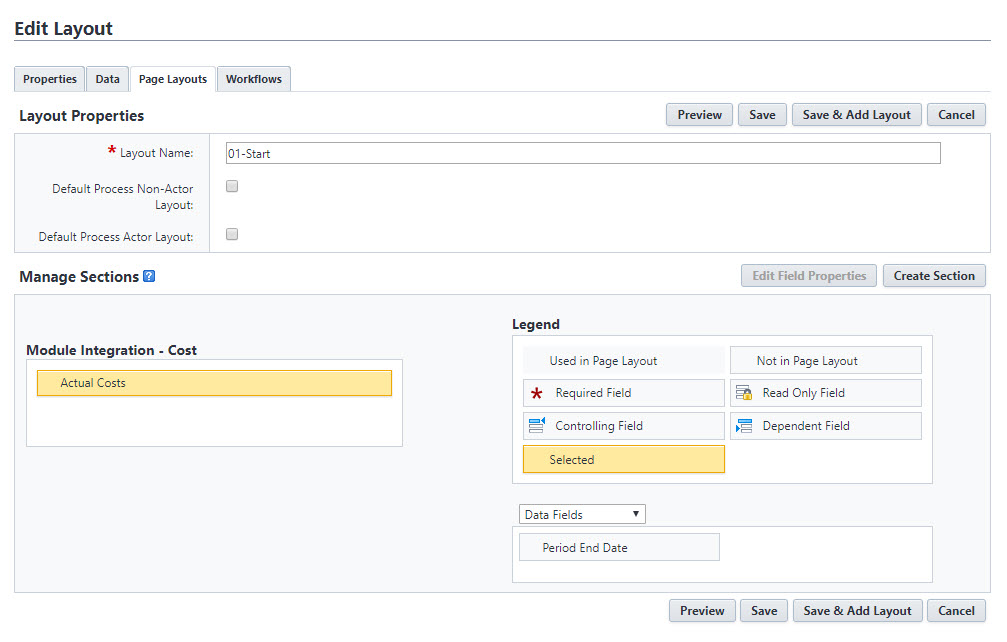Screen dimensions: 1007x642
Task: Click inside the Layout Name input field
Action: coord(580,153)
